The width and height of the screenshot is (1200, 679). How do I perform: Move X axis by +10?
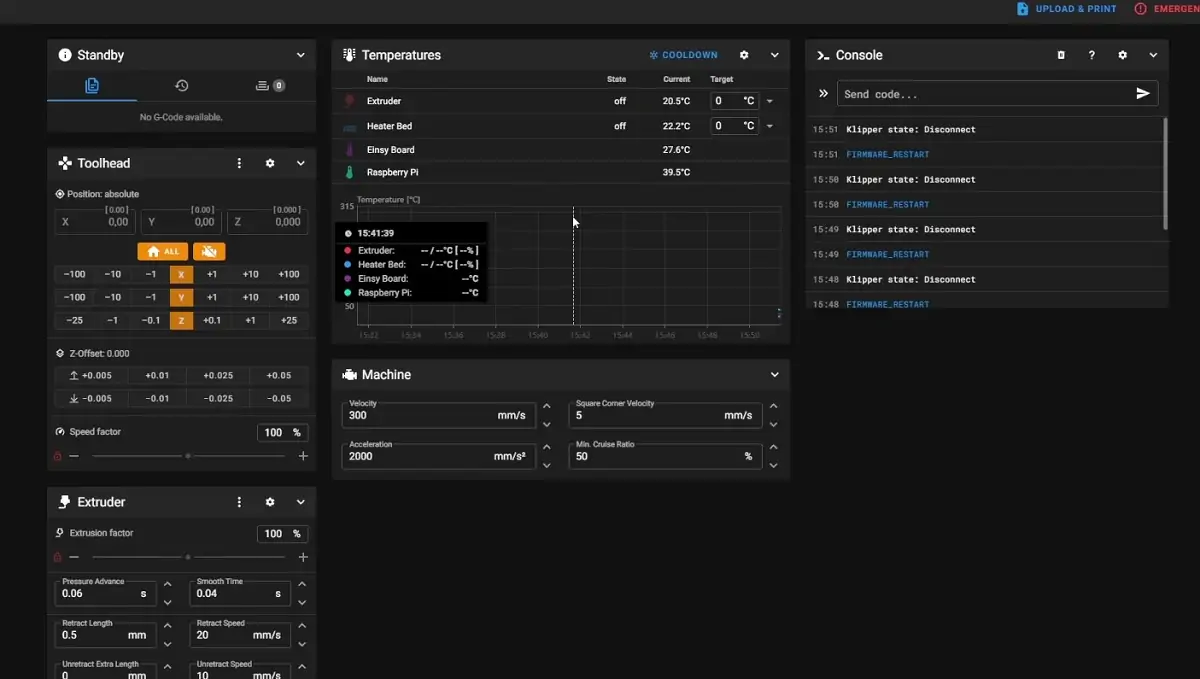[250, 274]
